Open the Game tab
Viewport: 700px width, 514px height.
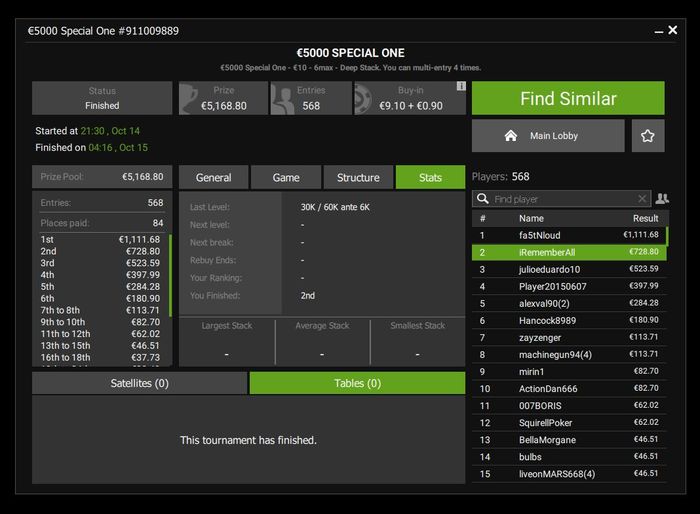(286, 177)
